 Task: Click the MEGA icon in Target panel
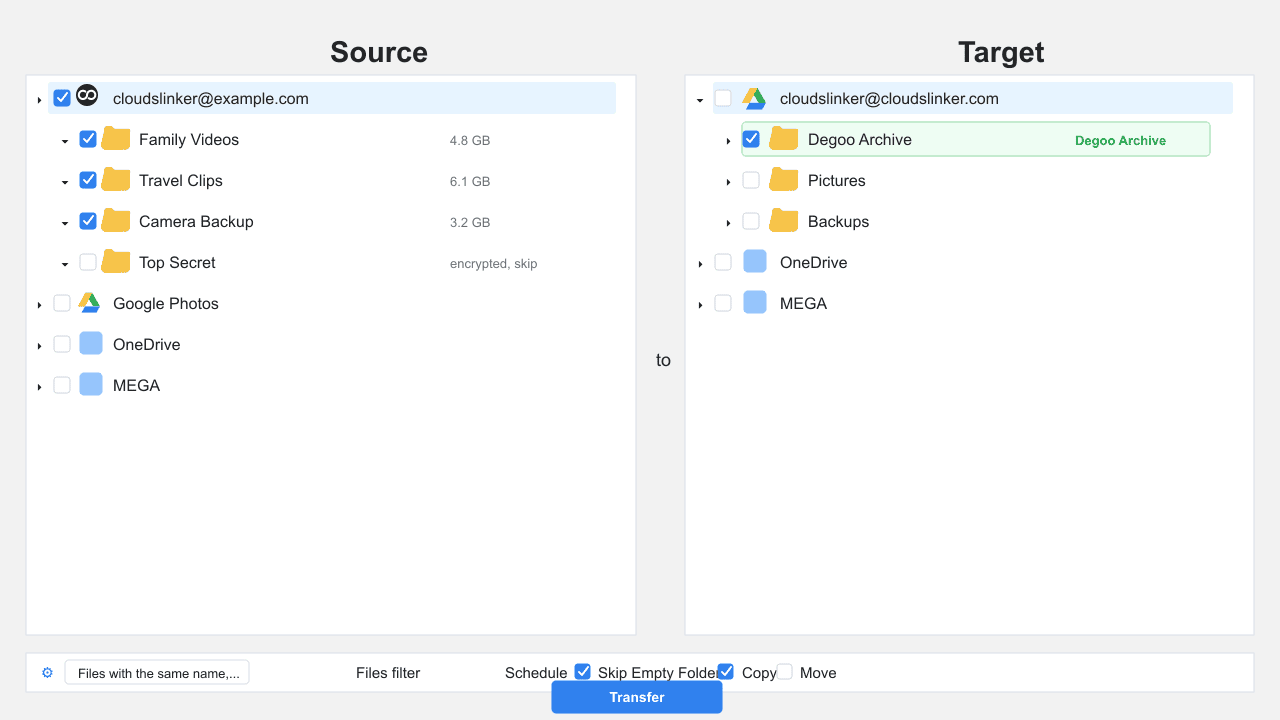(x=755, y=303)
